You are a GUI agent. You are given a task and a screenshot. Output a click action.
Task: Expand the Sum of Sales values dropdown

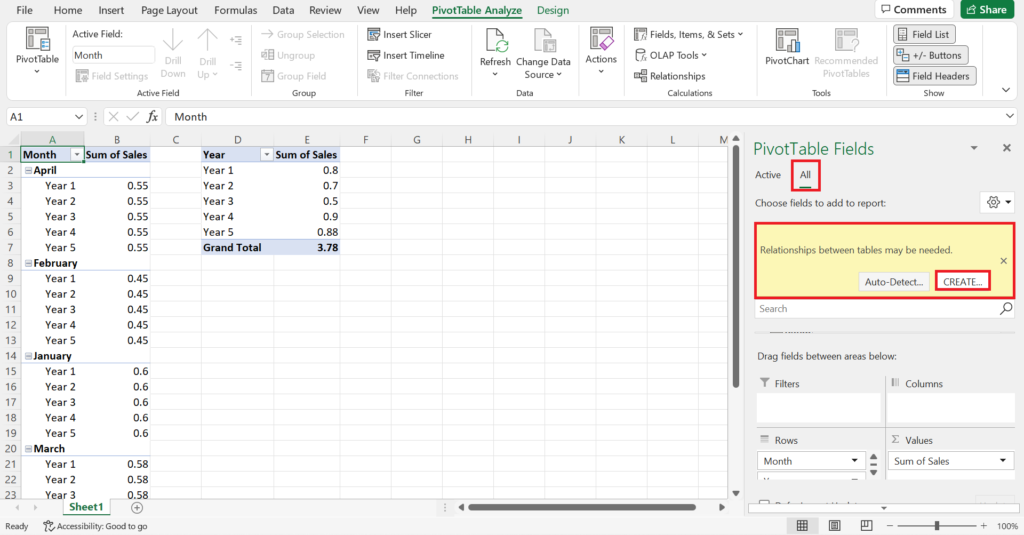(1003, 461)
